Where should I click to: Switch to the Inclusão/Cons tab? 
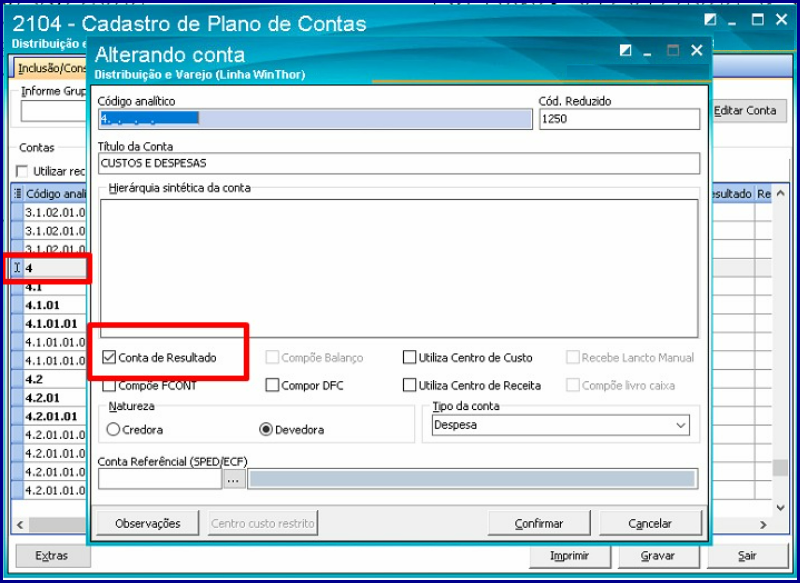point(50,68)
